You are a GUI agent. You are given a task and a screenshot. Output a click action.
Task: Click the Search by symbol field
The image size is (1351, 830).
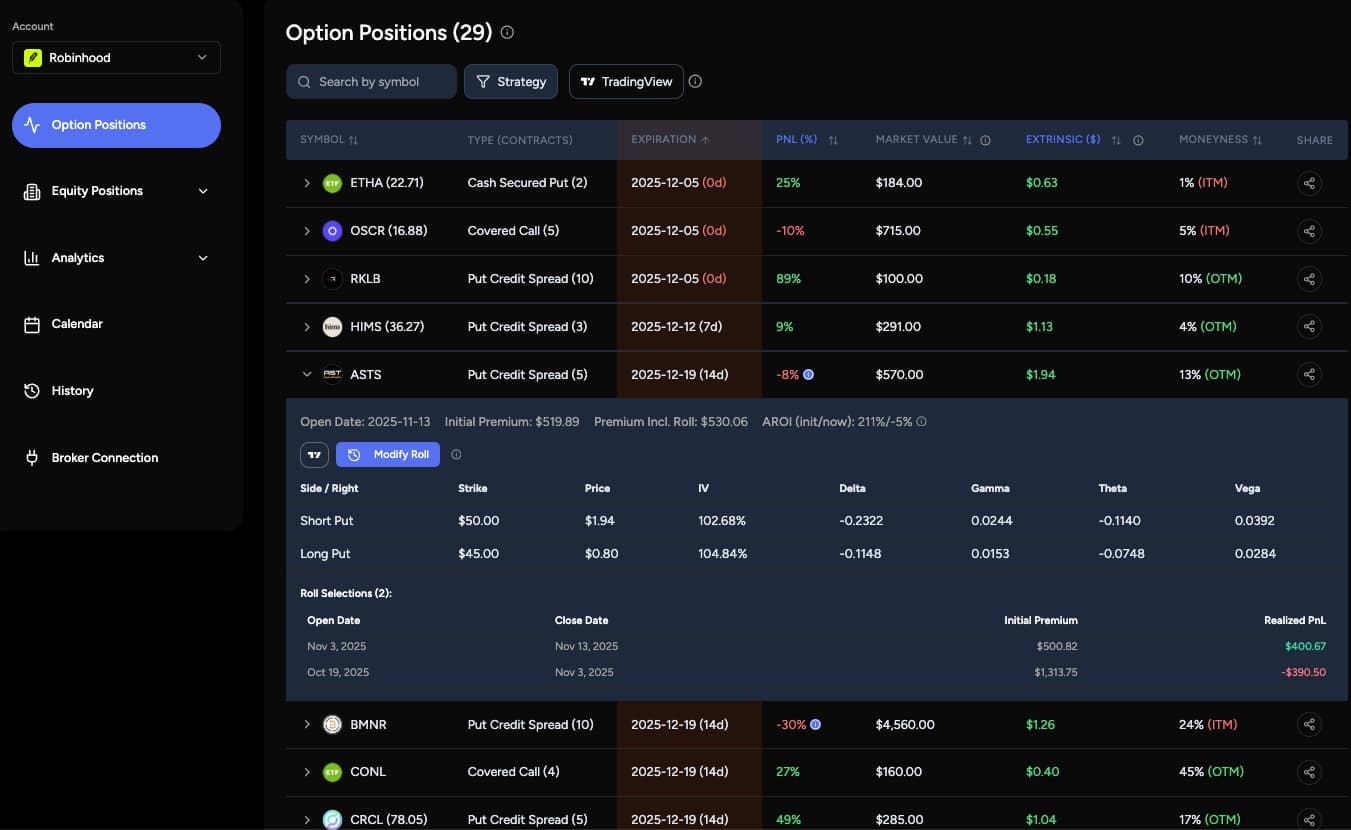[371, 81]
